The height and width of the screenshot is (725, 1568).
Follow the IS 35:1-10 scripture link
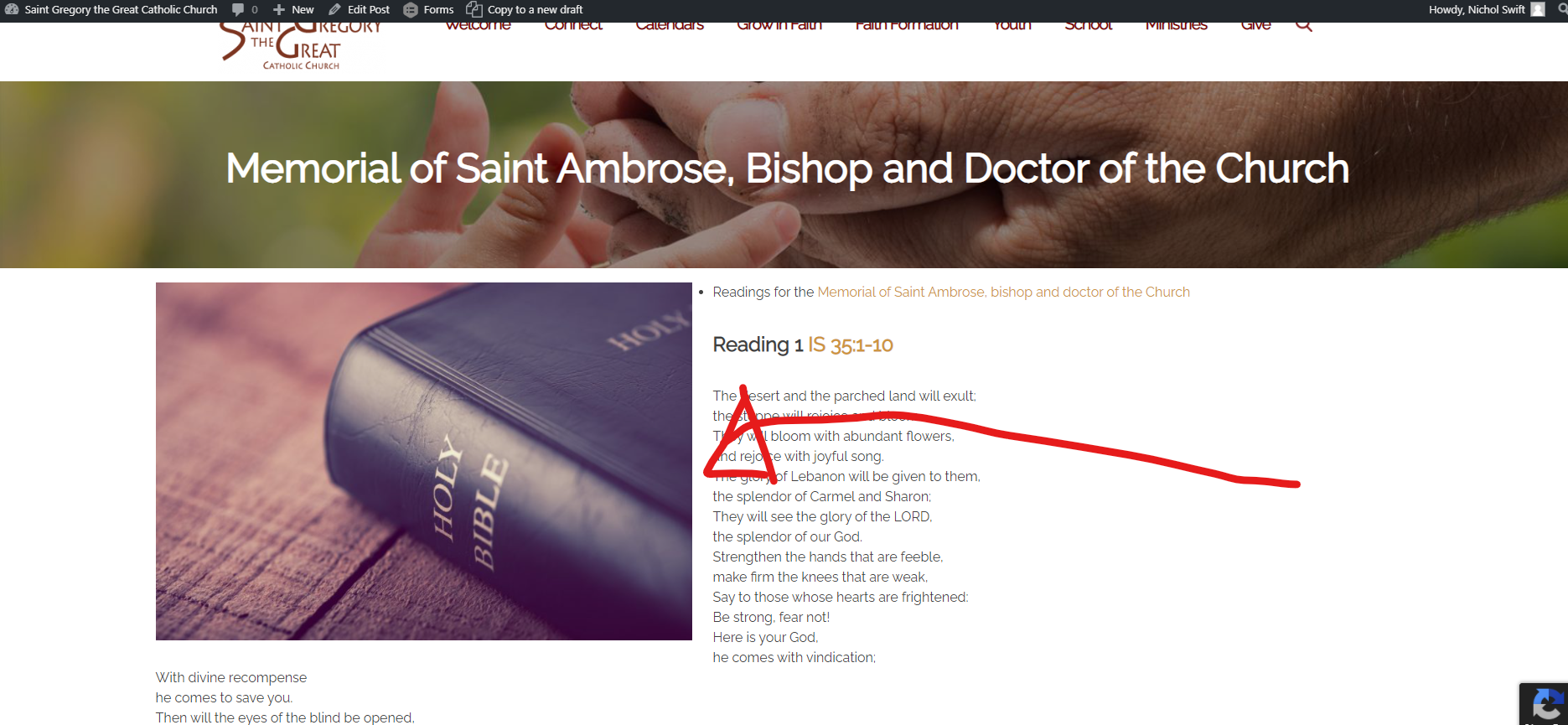click(851, 344)
